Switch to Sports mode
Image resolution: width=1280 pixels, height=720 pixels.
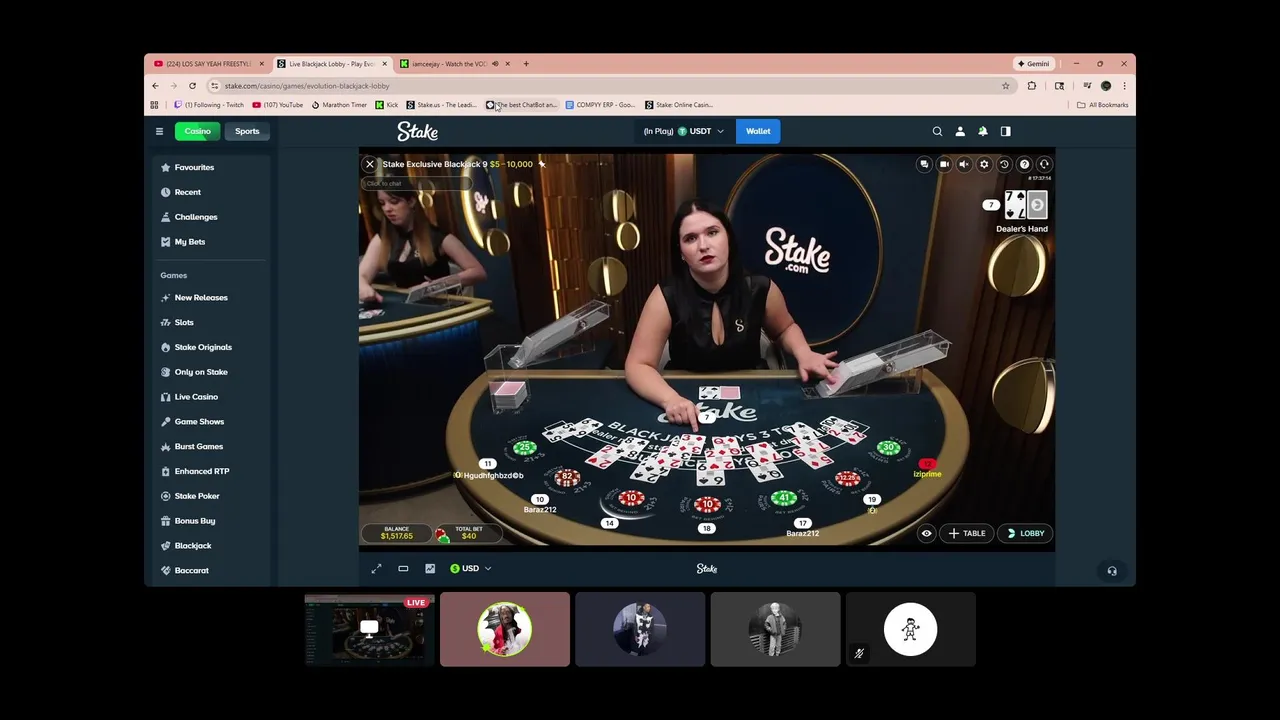tap(247, 131)
